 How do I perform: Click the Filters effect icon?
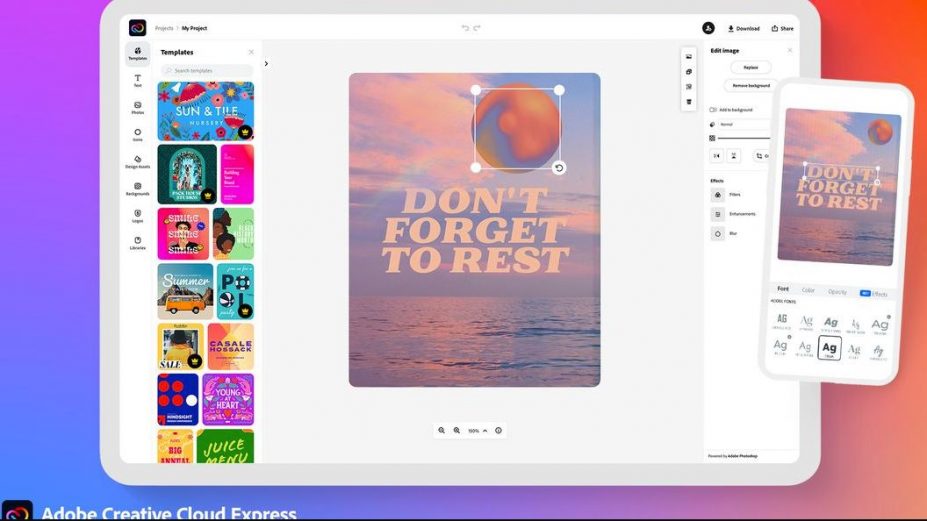click(717, 194)
